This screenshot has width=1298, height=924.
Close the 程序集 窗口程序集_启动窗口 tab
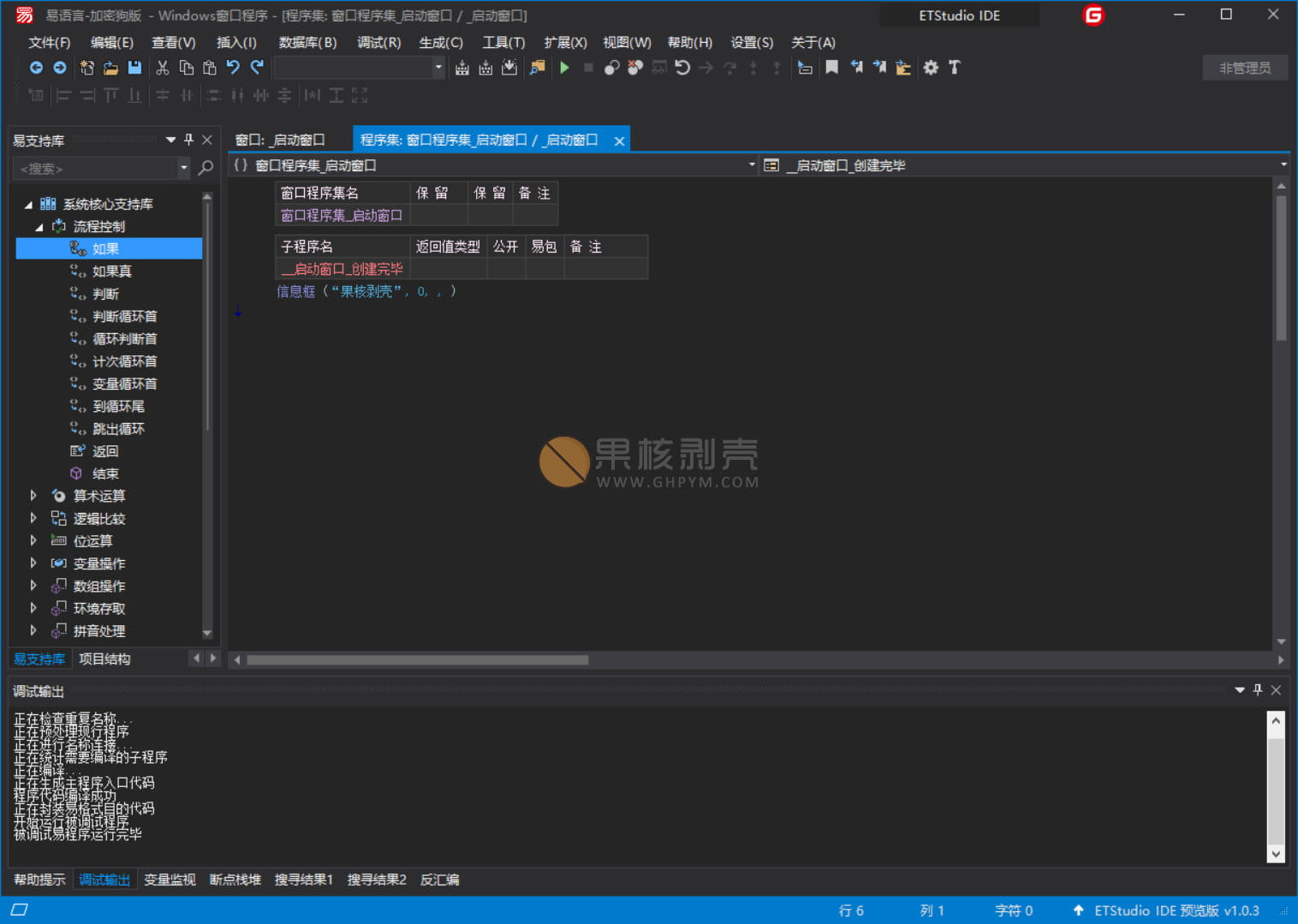tap(619, 140)
